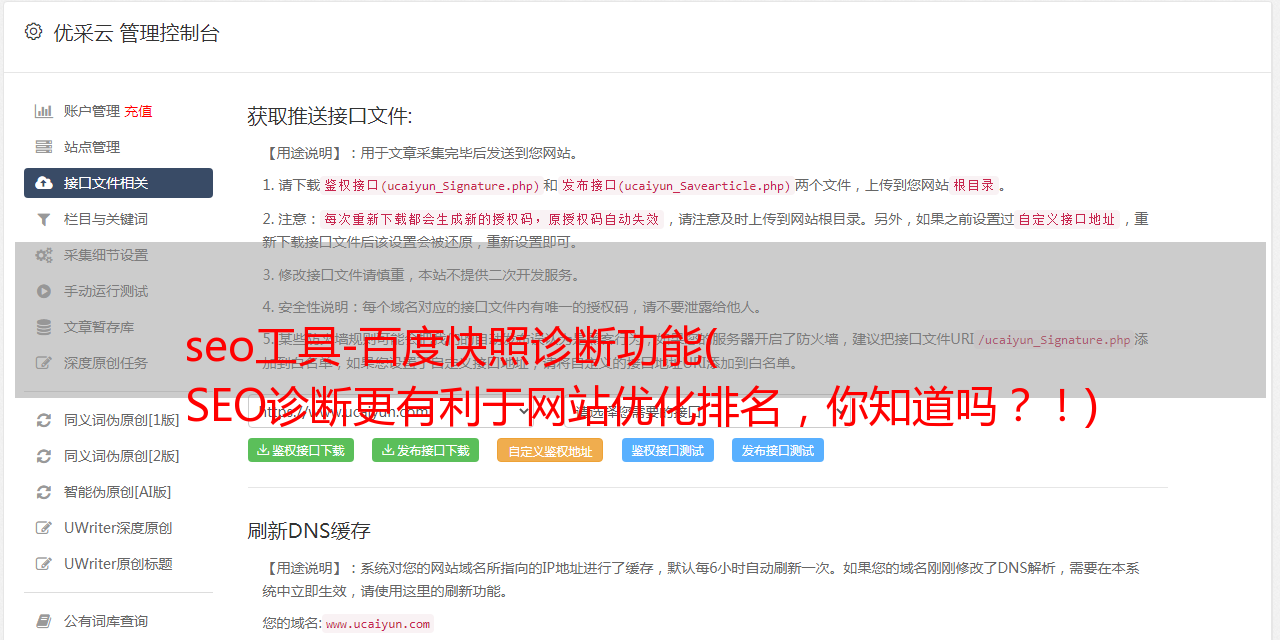Image resolution: width=1280 pixels, height=640 pixels.
Task: Click the edit icon for UWriter原创标题
Action: click(44, 564)
